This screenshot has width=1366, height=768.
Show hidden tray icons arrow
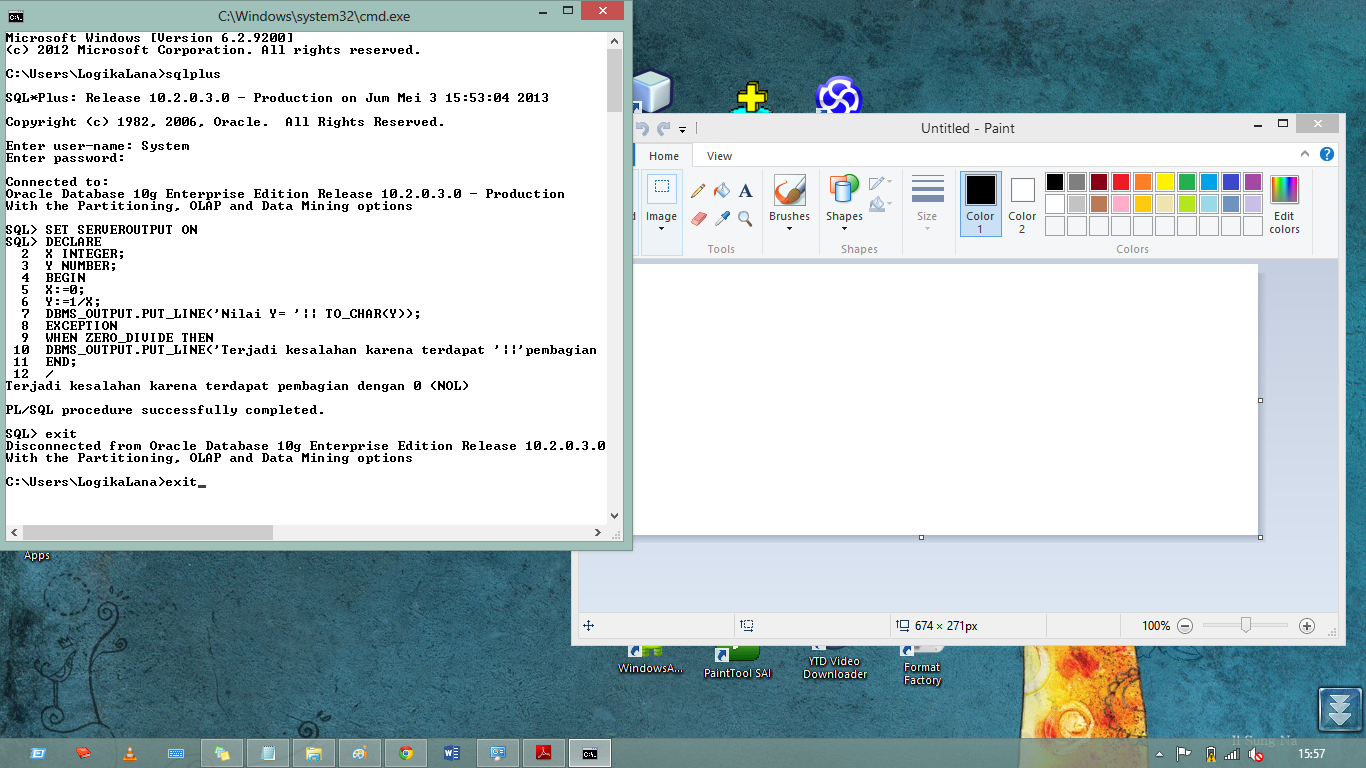click(x=1159, y=754)
